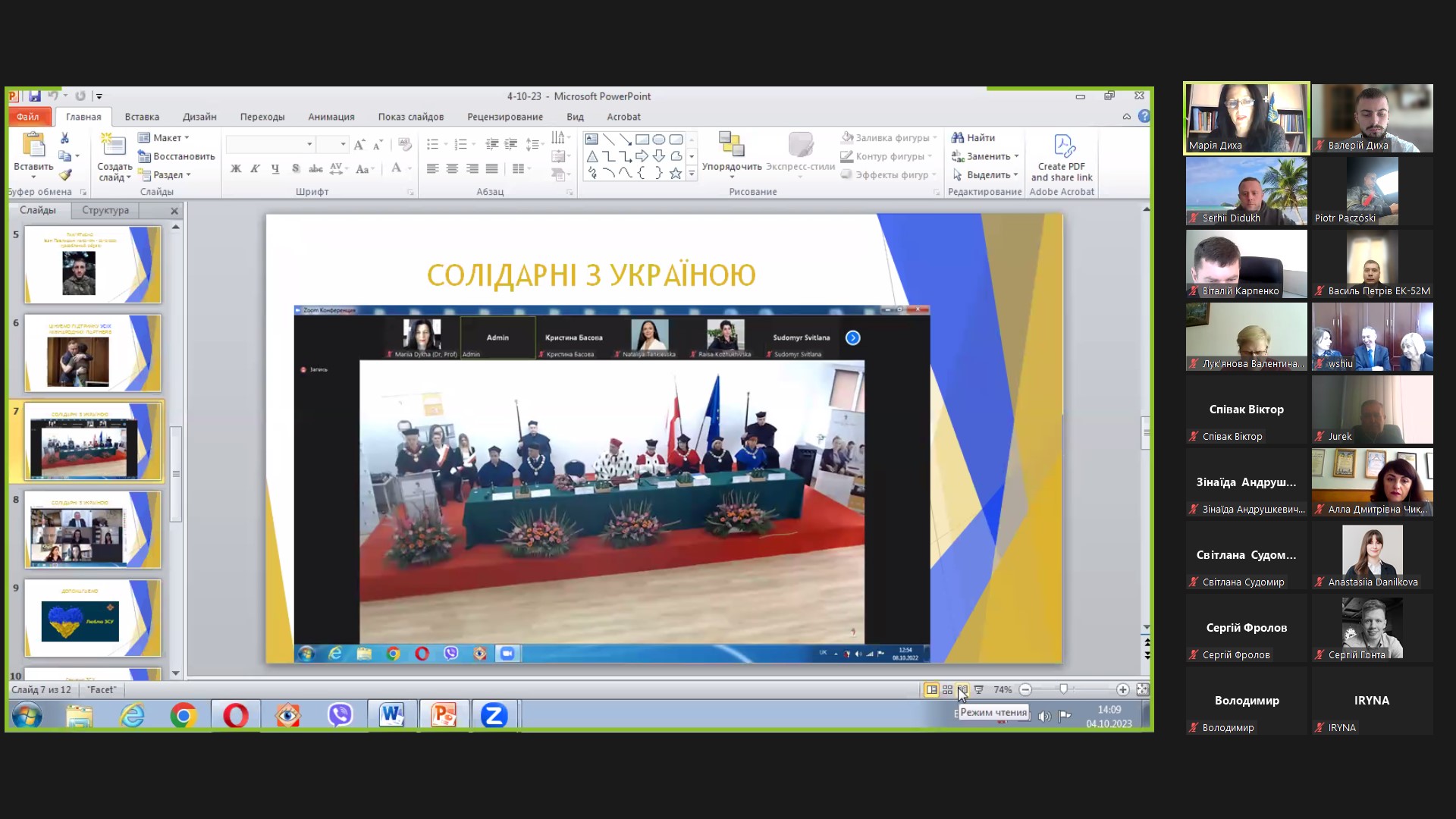Click the Save icon in quick access toolbar
This screenshot has height=819, width=1456.
[34, 96]
